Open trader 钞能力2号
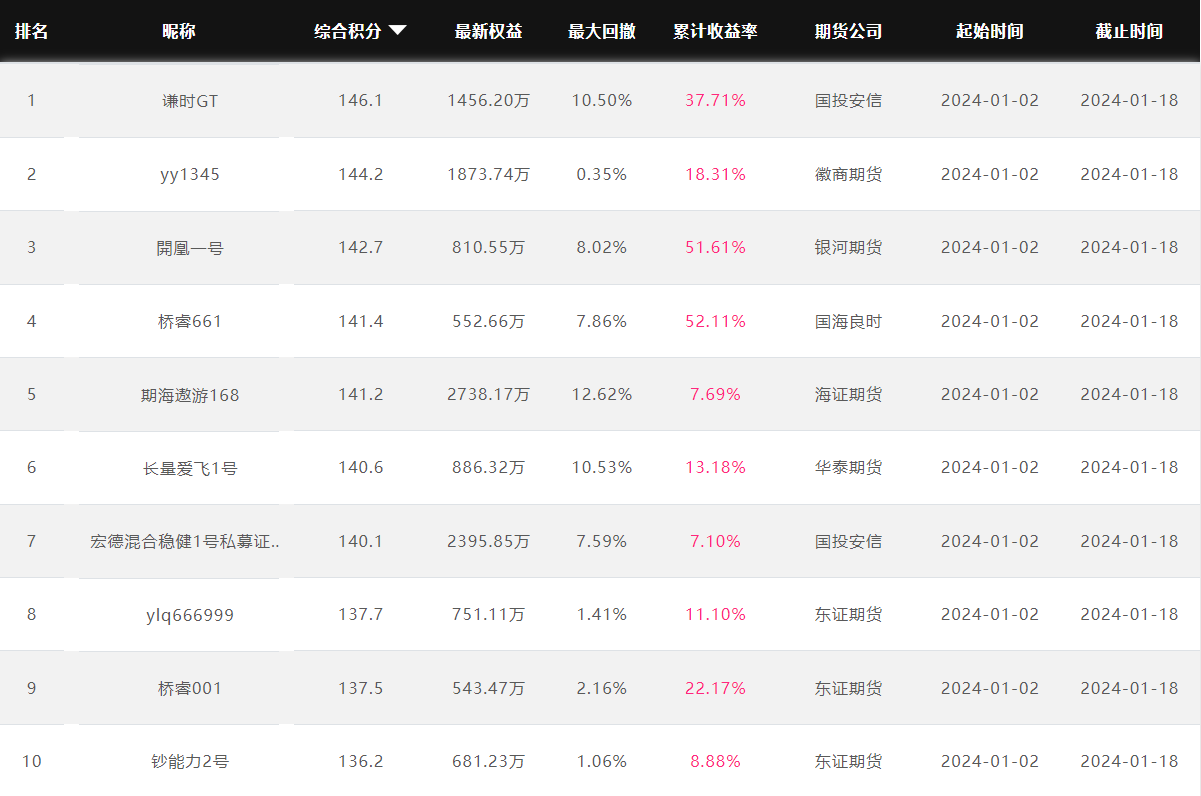Screen dimensions: 1201x796 (190, 762)
